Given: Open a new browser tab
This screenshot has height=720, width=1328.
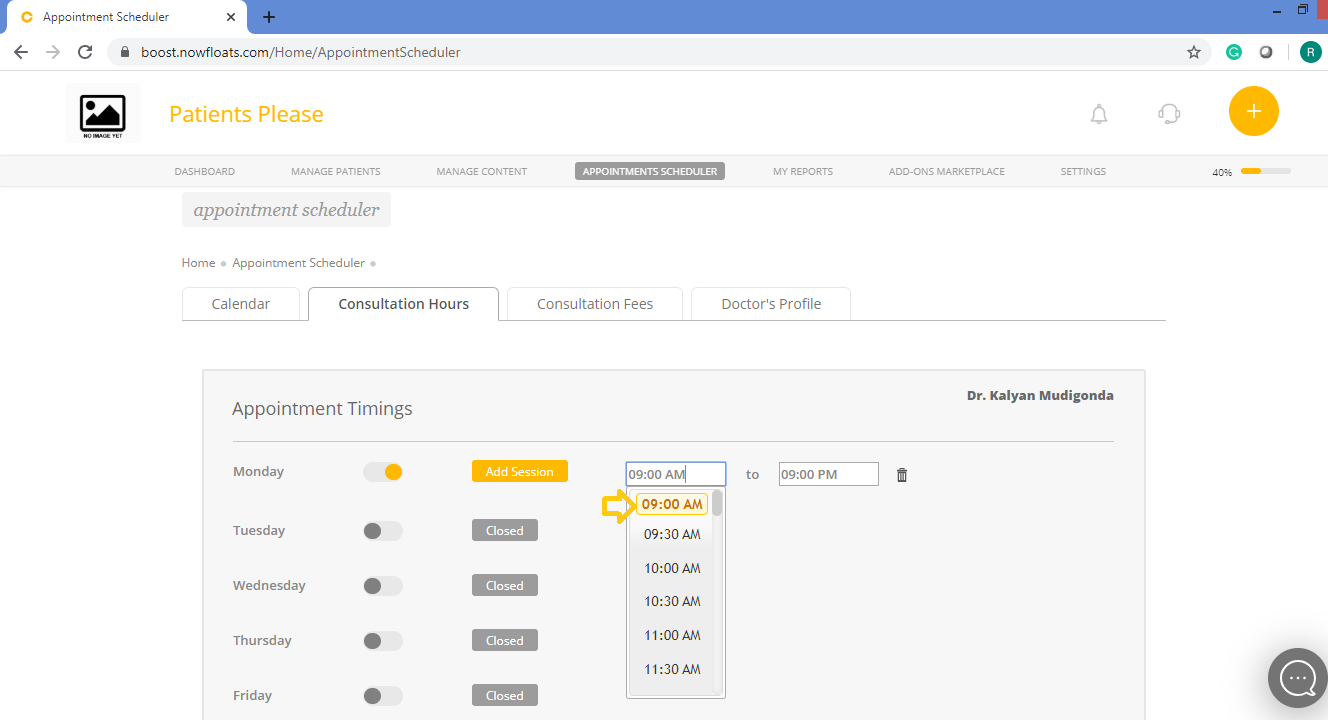Looking at the screenshot, I should (x=269, y=17).
